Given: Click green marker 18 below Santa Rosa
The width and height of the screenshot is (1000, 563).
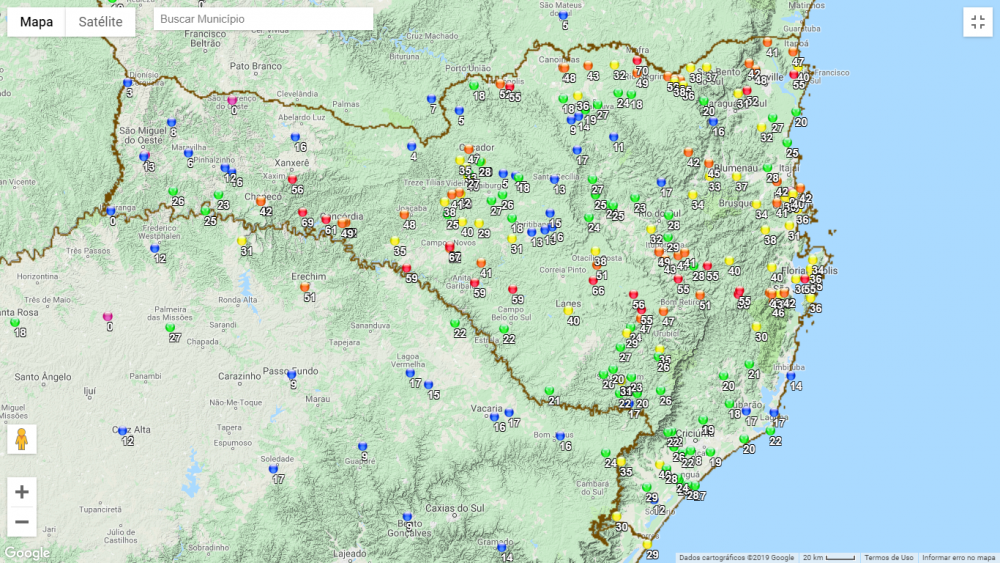Looking at the screenshot, I should click(x=16, y=322).
